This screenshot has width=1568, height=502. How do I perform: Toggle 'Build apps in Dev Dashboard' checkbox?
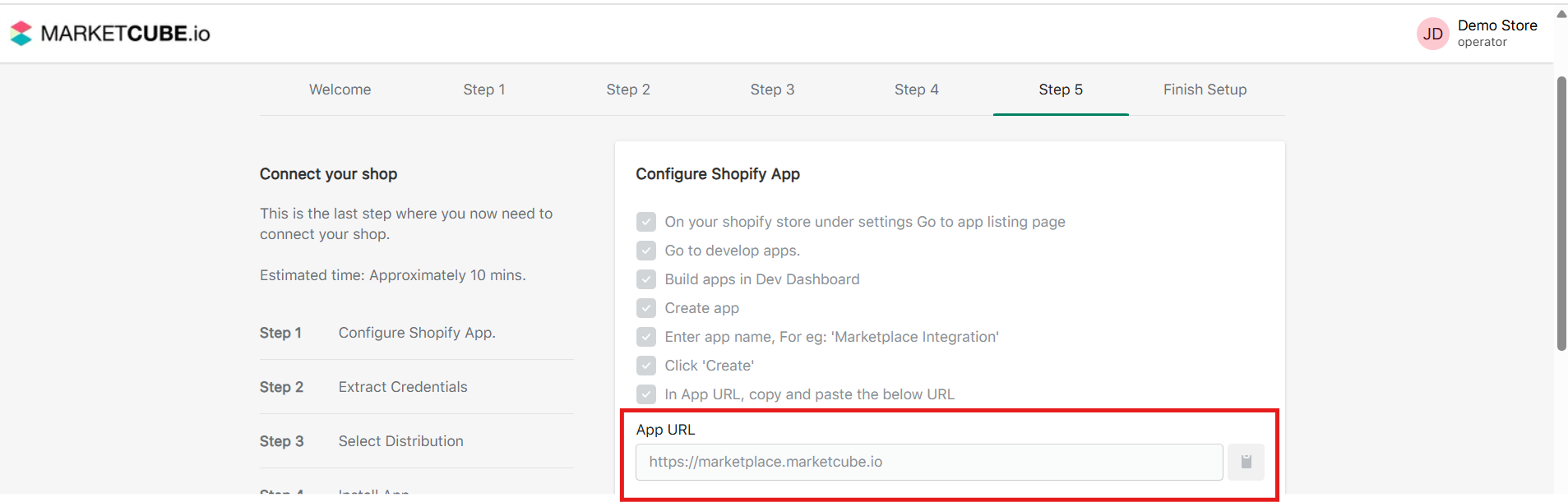tap(646, 279)
